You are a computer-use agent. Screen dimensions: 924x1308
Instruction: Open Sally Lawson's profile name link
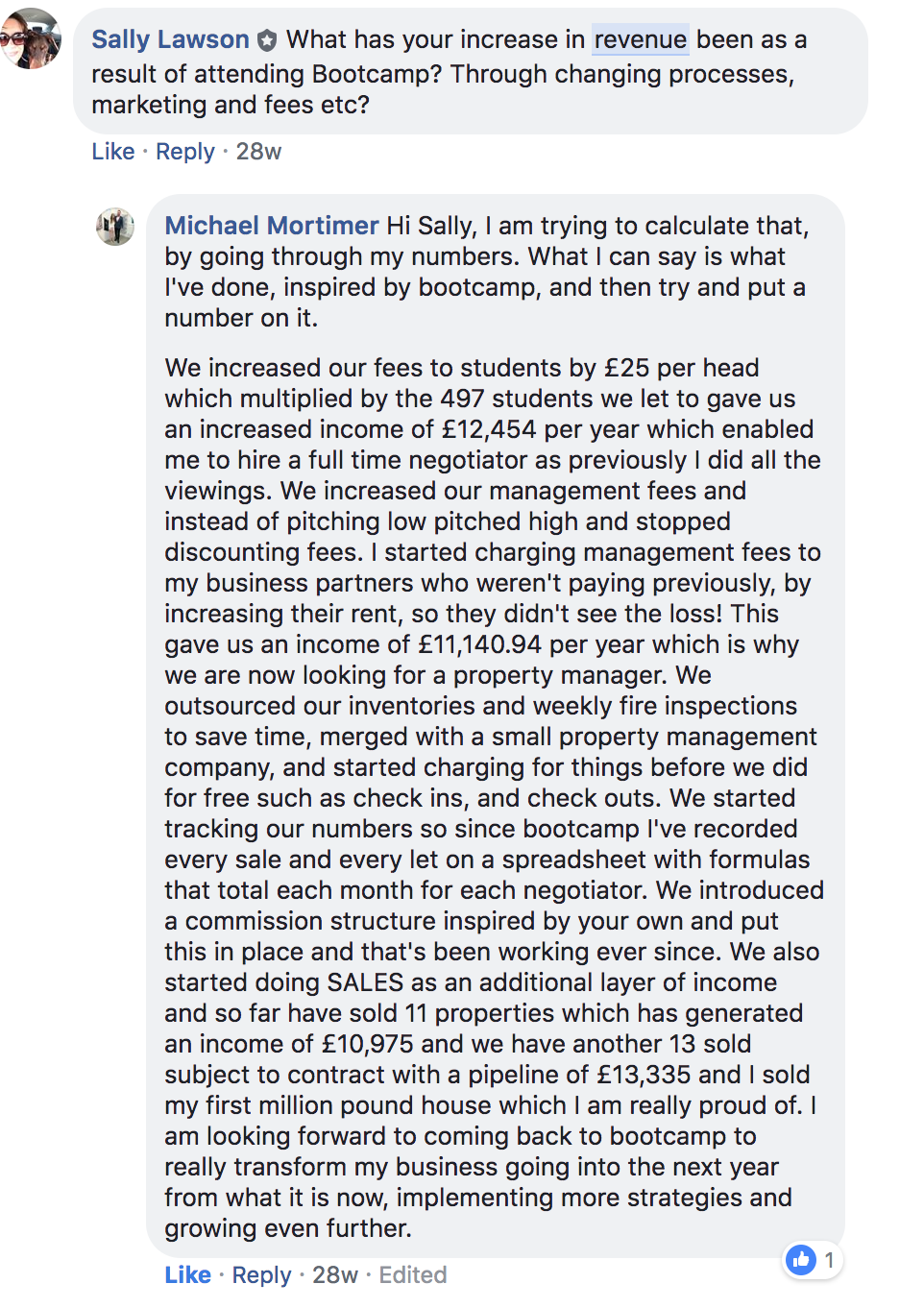point(170,39)
